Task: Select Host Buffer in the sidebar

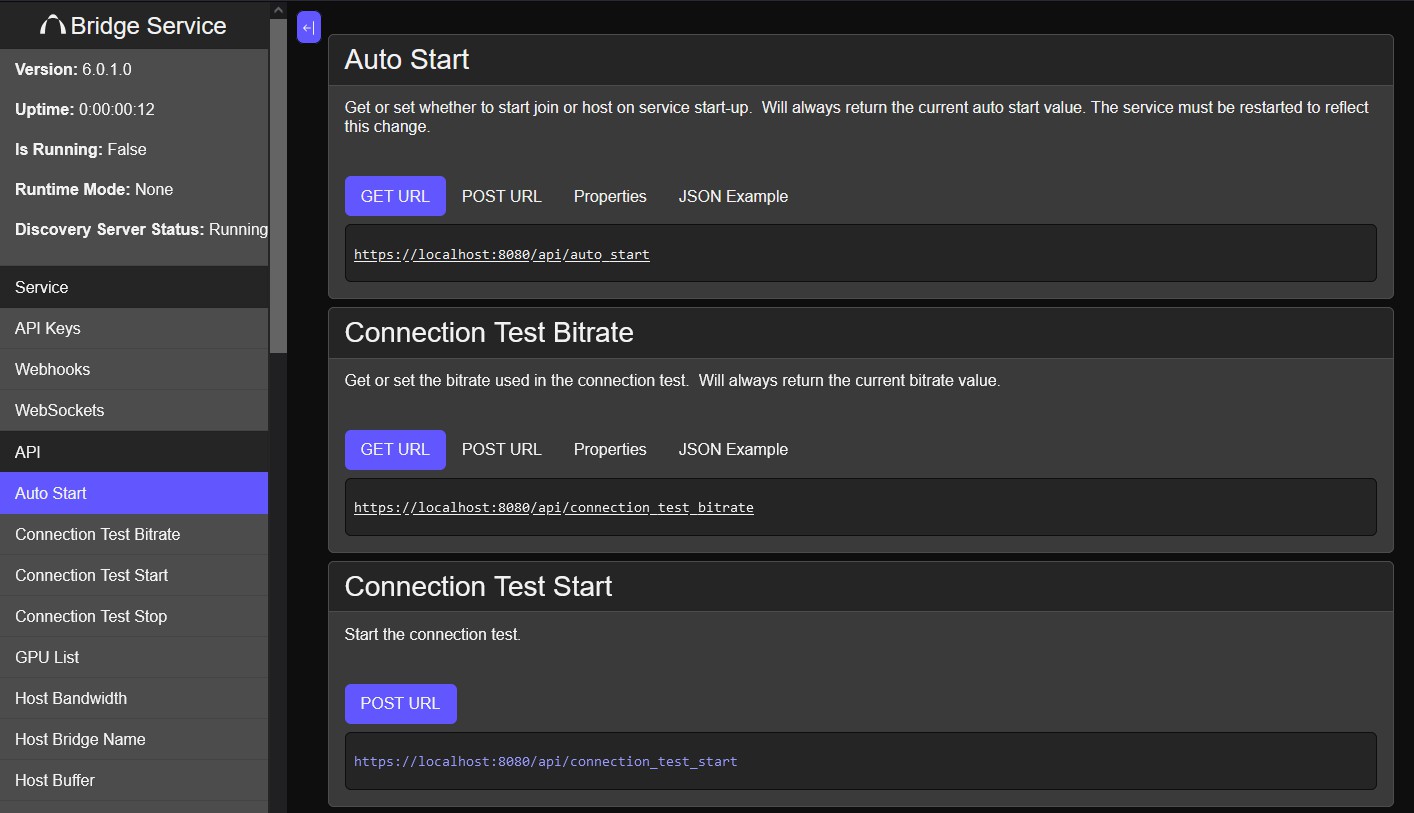Action: pyautogui.click(x=55, y=780)
